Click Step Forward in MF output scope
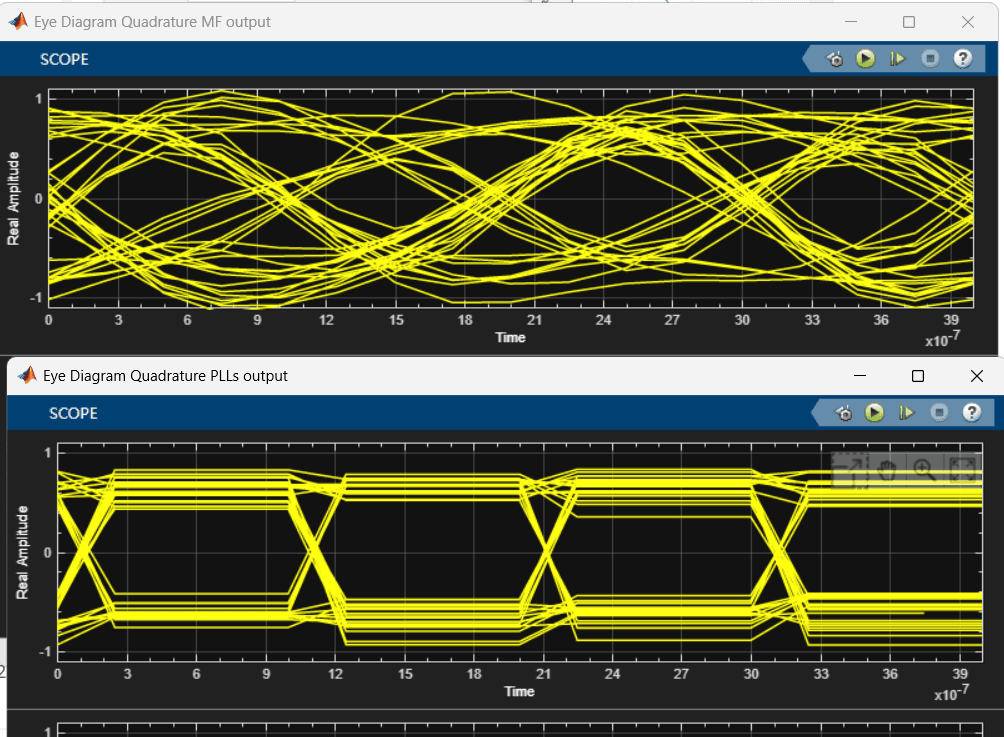 [x=898, y=59]
